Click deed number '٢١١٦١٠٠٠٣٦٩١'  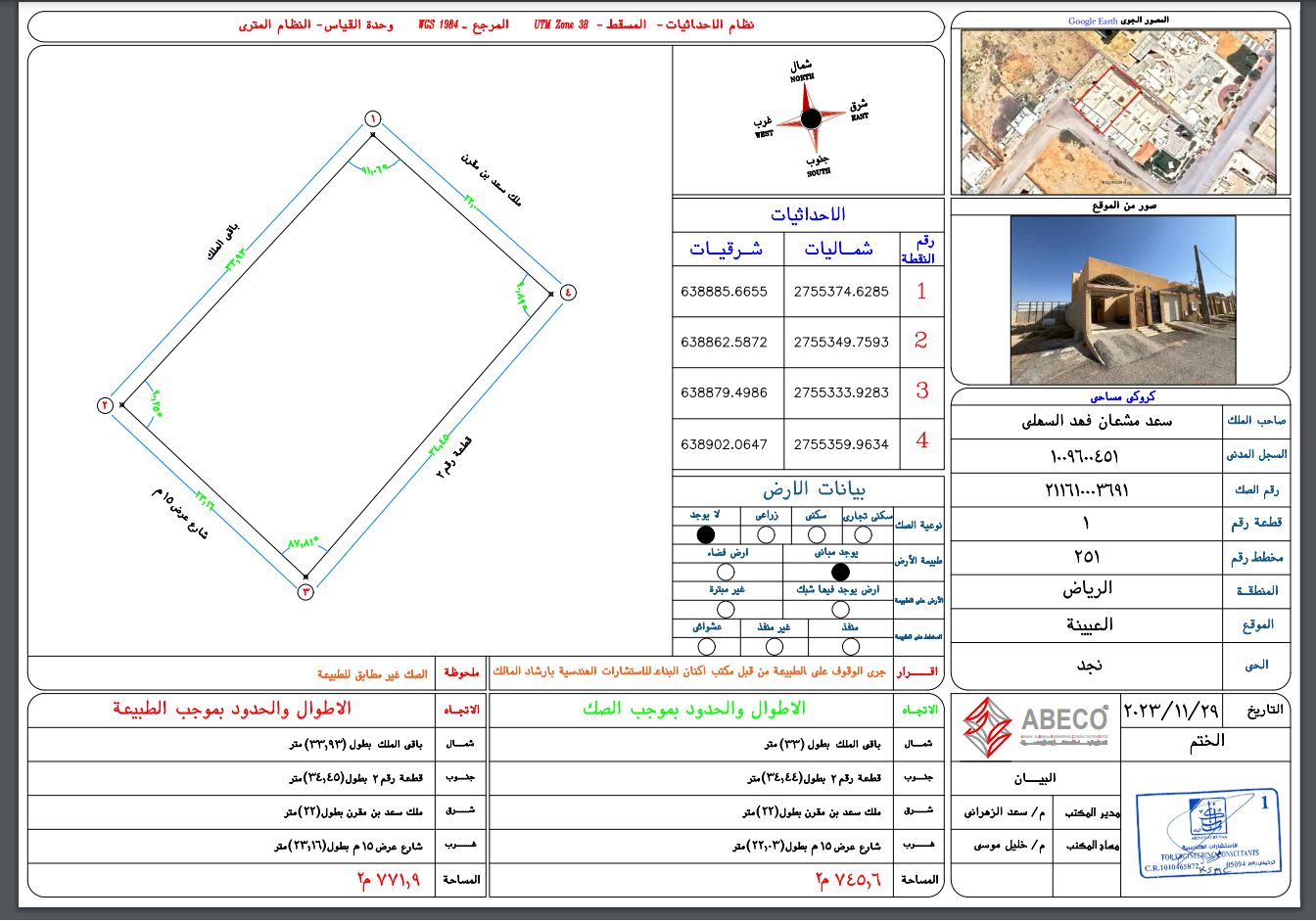point(1087,489)
